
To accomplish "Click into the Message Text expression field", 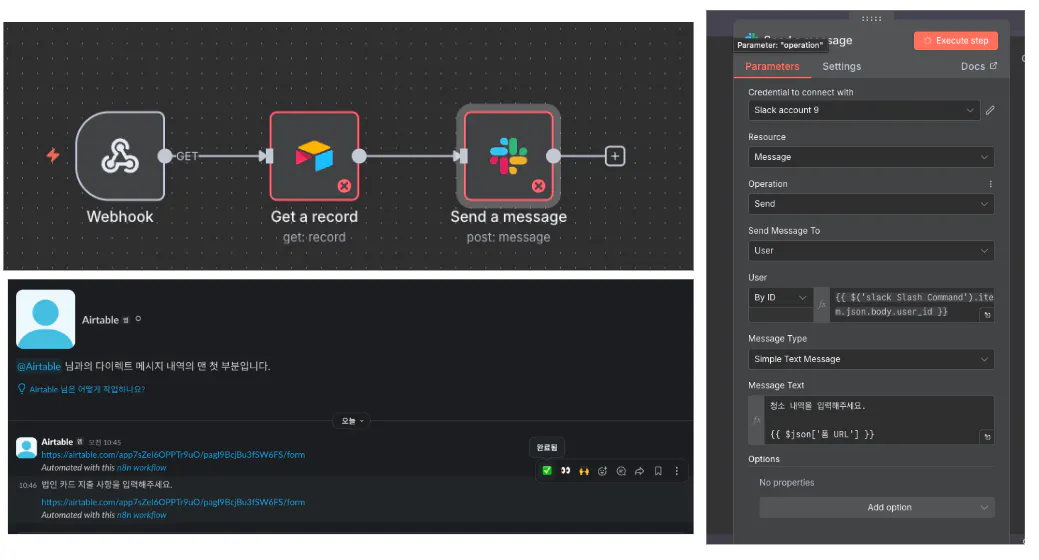I will point(879,420).
